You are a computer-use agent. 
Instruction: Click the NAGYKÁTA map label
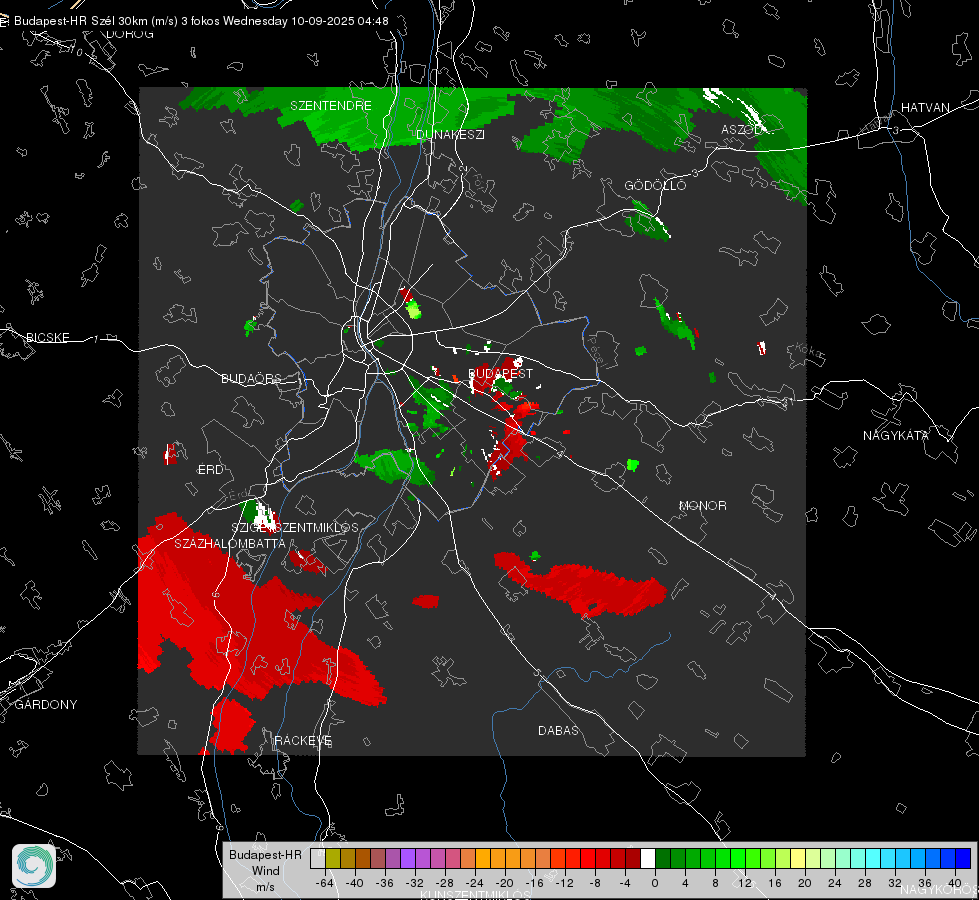point(895,435)
